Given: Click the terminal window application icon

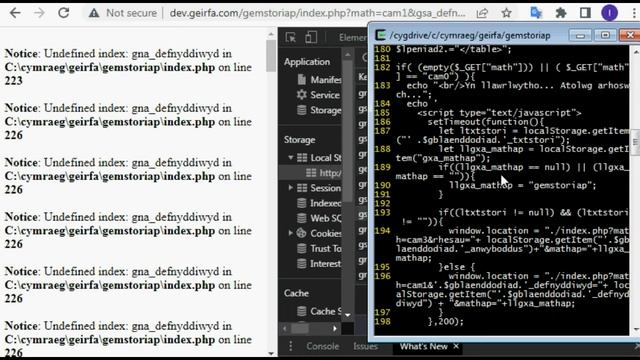Looking at the screenshot, I should pos(380,35).
